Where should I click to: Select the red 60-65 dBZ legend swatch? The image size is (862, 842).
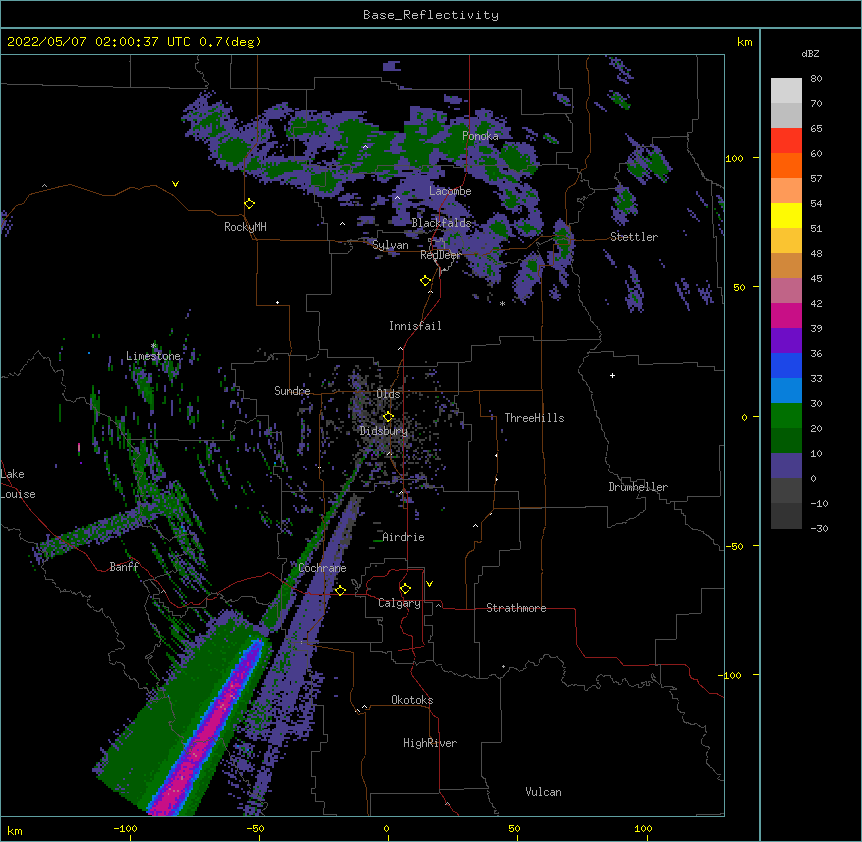tap(786, 141)
